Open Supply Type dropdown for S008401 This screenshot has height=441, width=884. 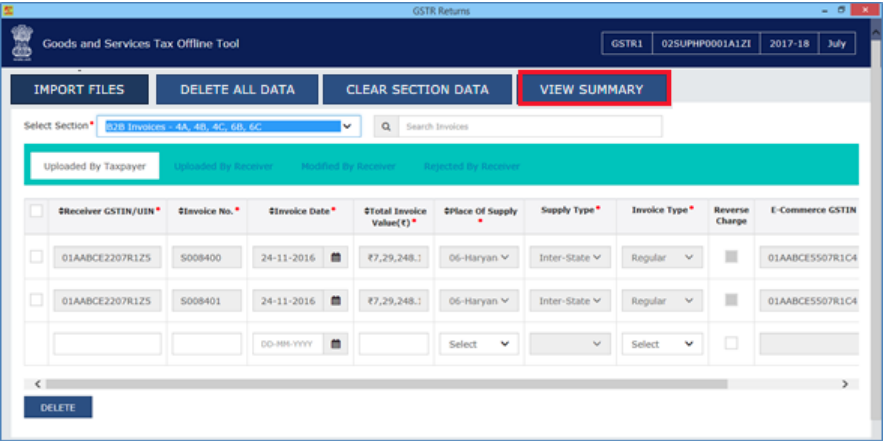pos(570,301)
